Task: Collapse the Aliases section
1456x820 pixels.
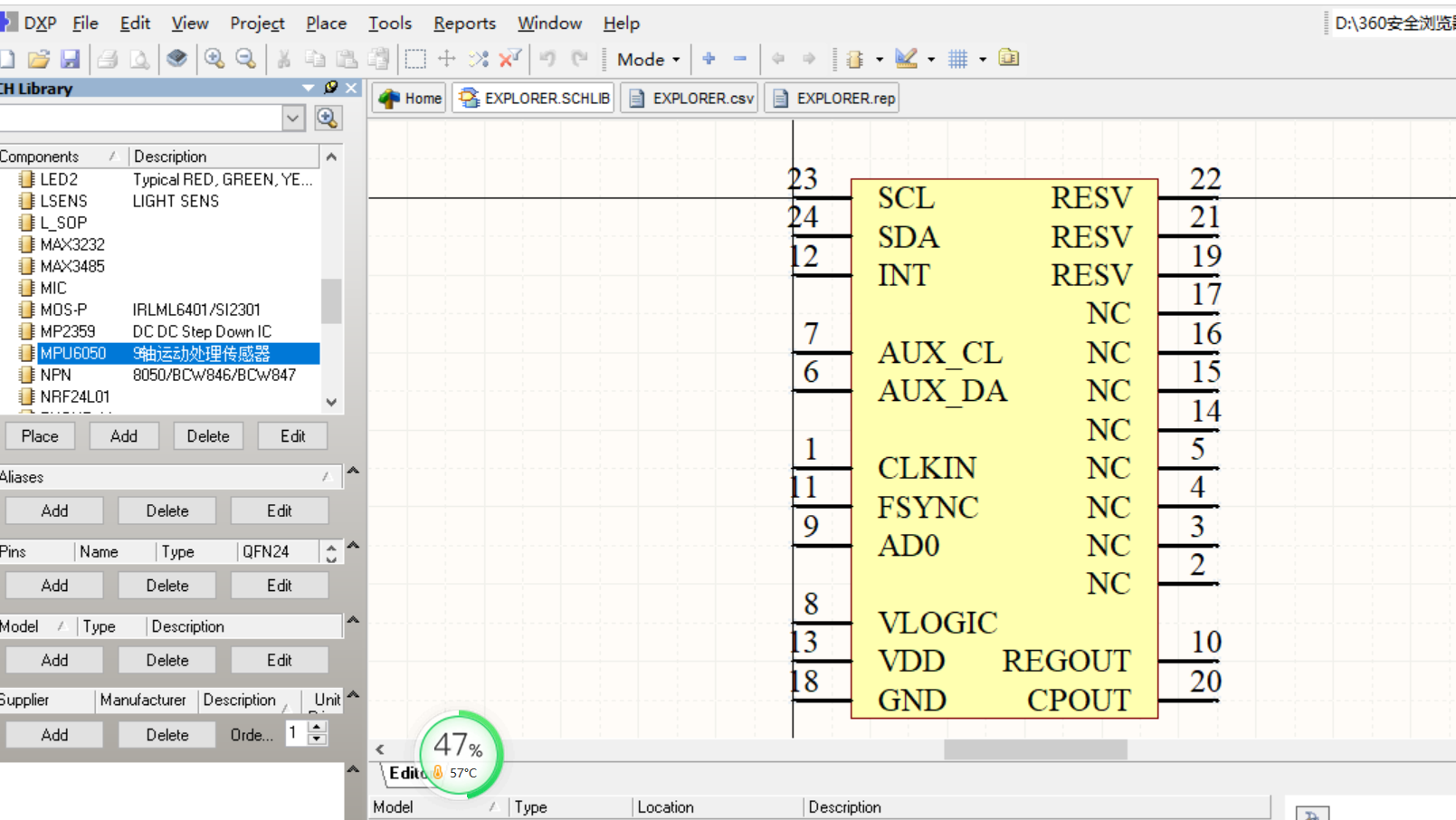Action: (353, 471)
